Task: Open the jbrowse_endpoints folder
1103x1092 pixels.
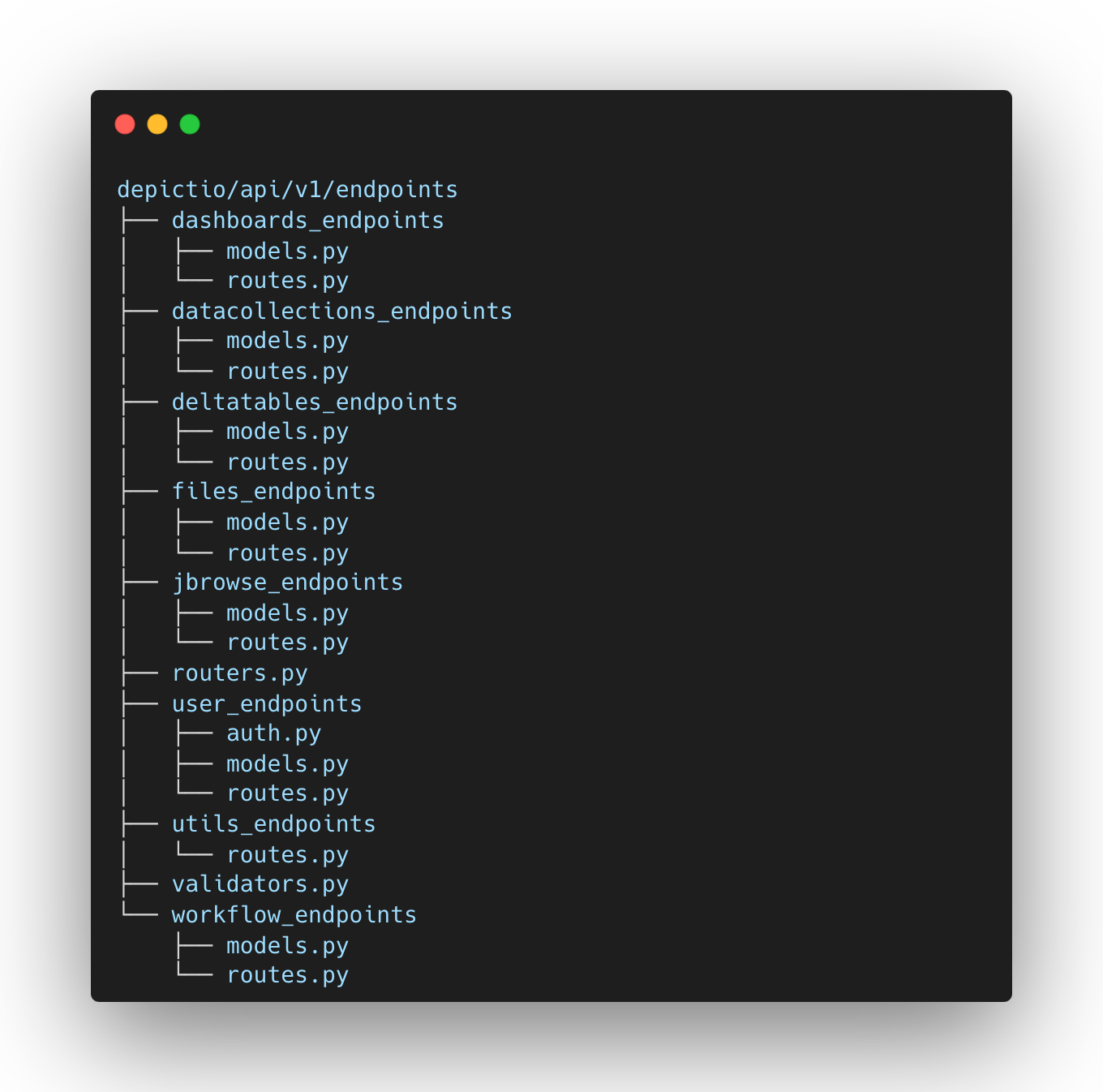Action: click(x=287, y=583)
